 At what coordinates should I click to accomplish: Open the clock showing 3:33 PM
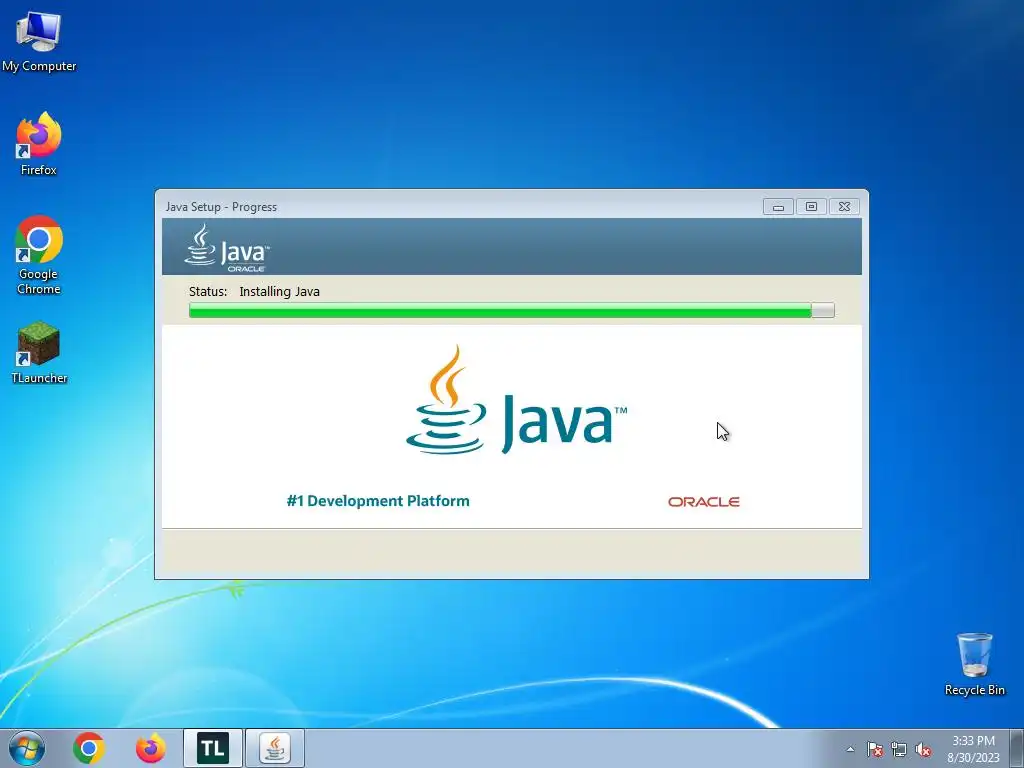[x=973, y=748]
